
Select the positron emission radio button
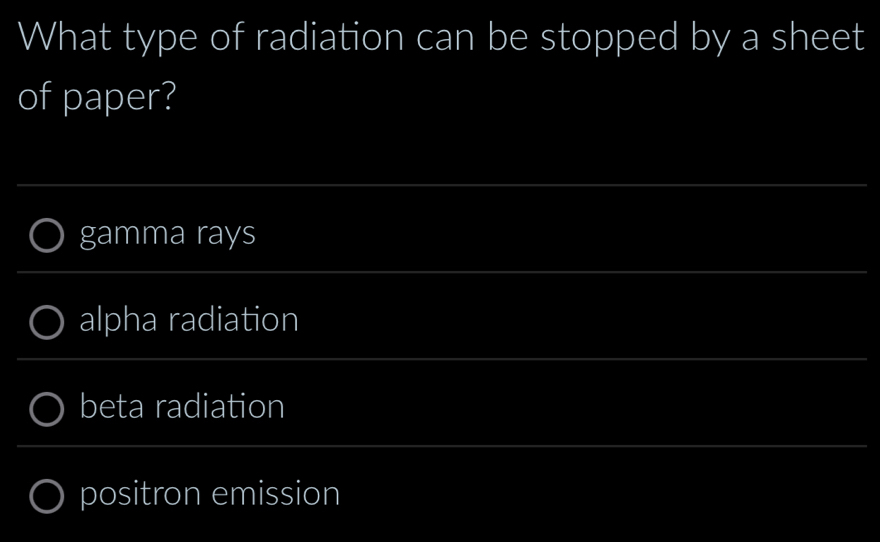(x=46, y=495)
